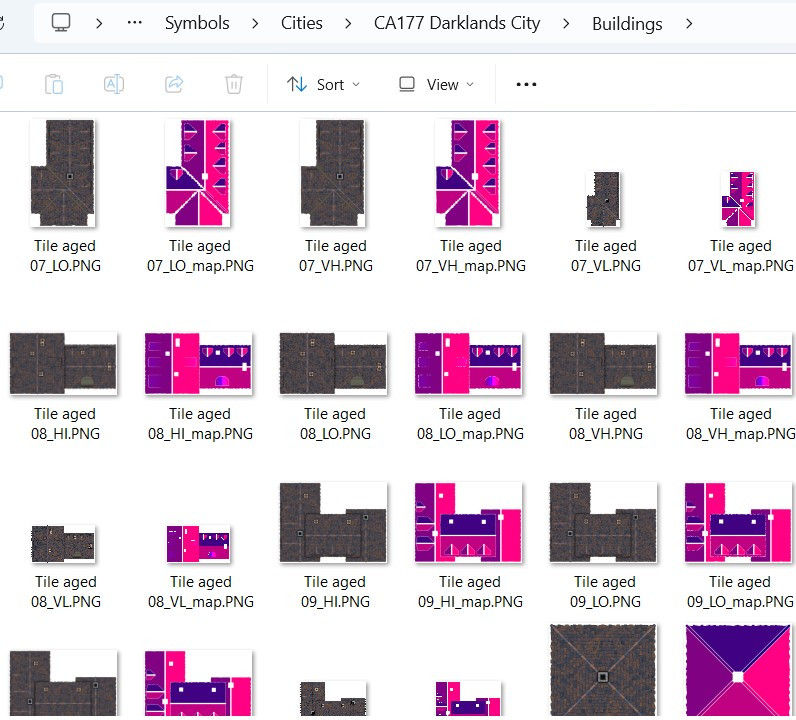Select Tile aged 09_HI_map.PNG thumbnail

pyautogui.click(x=469, y=523)
